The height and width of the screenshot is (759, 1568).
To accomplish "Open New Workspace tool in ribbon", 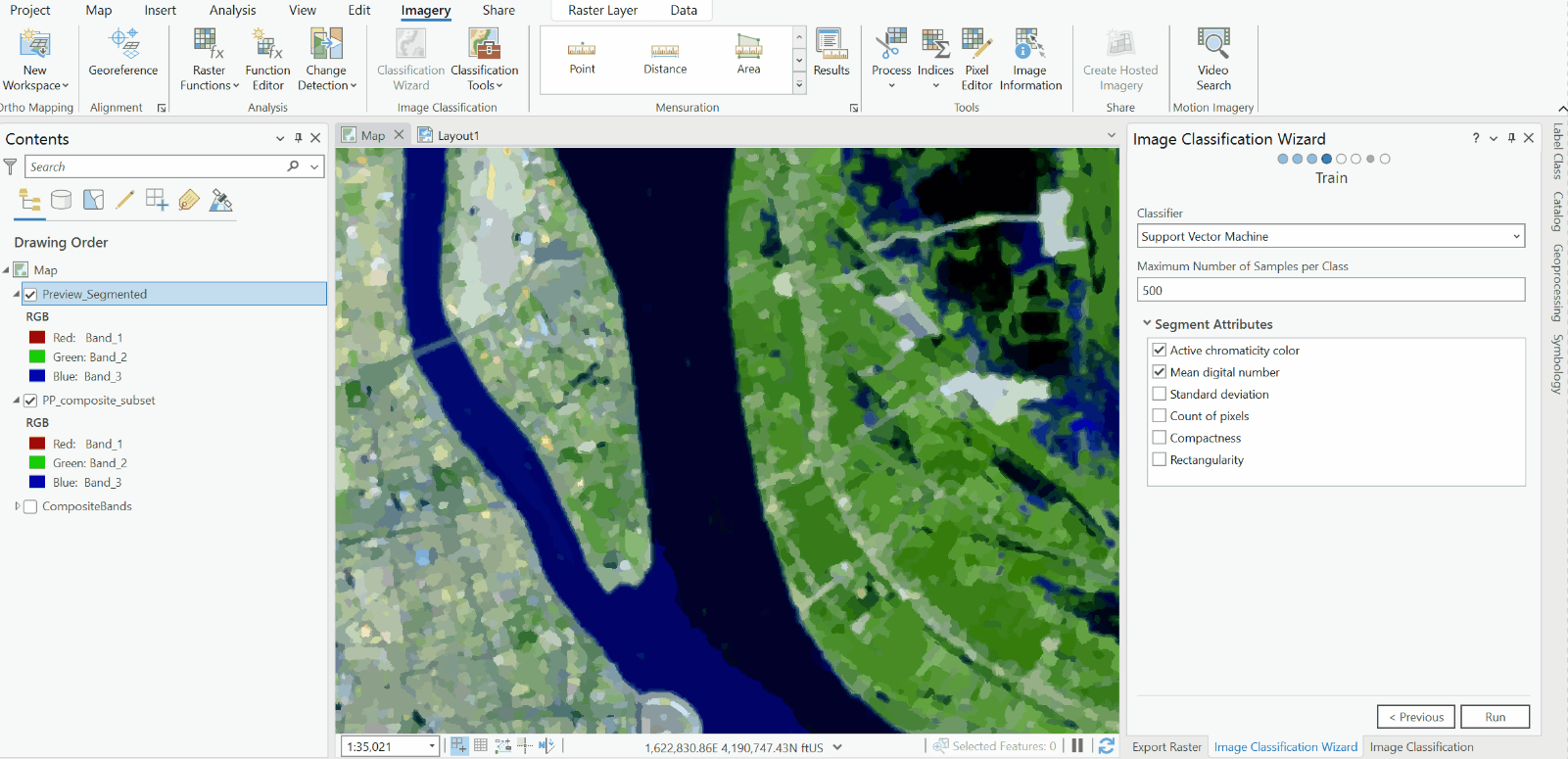I will click(35, 61).
